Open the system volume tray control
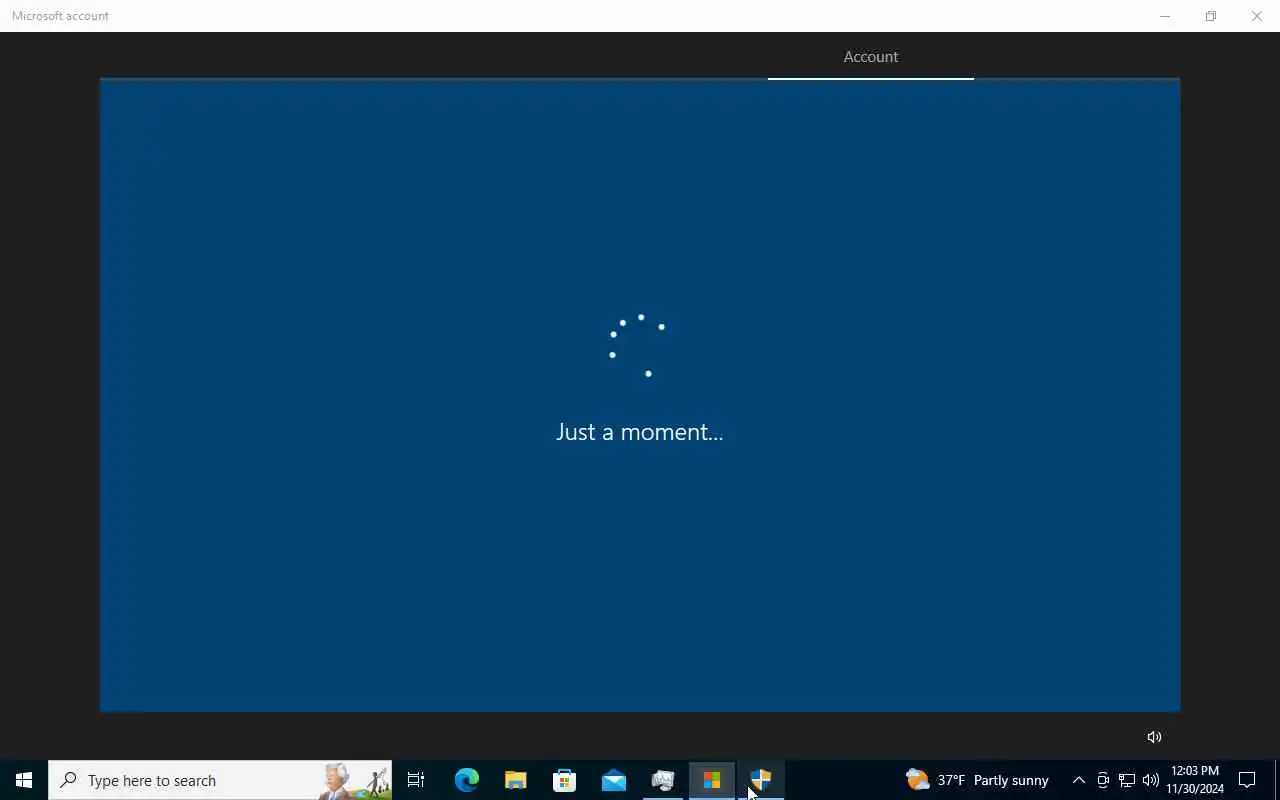Screen dimensions: 1280x800 [x=1151, y=780]
